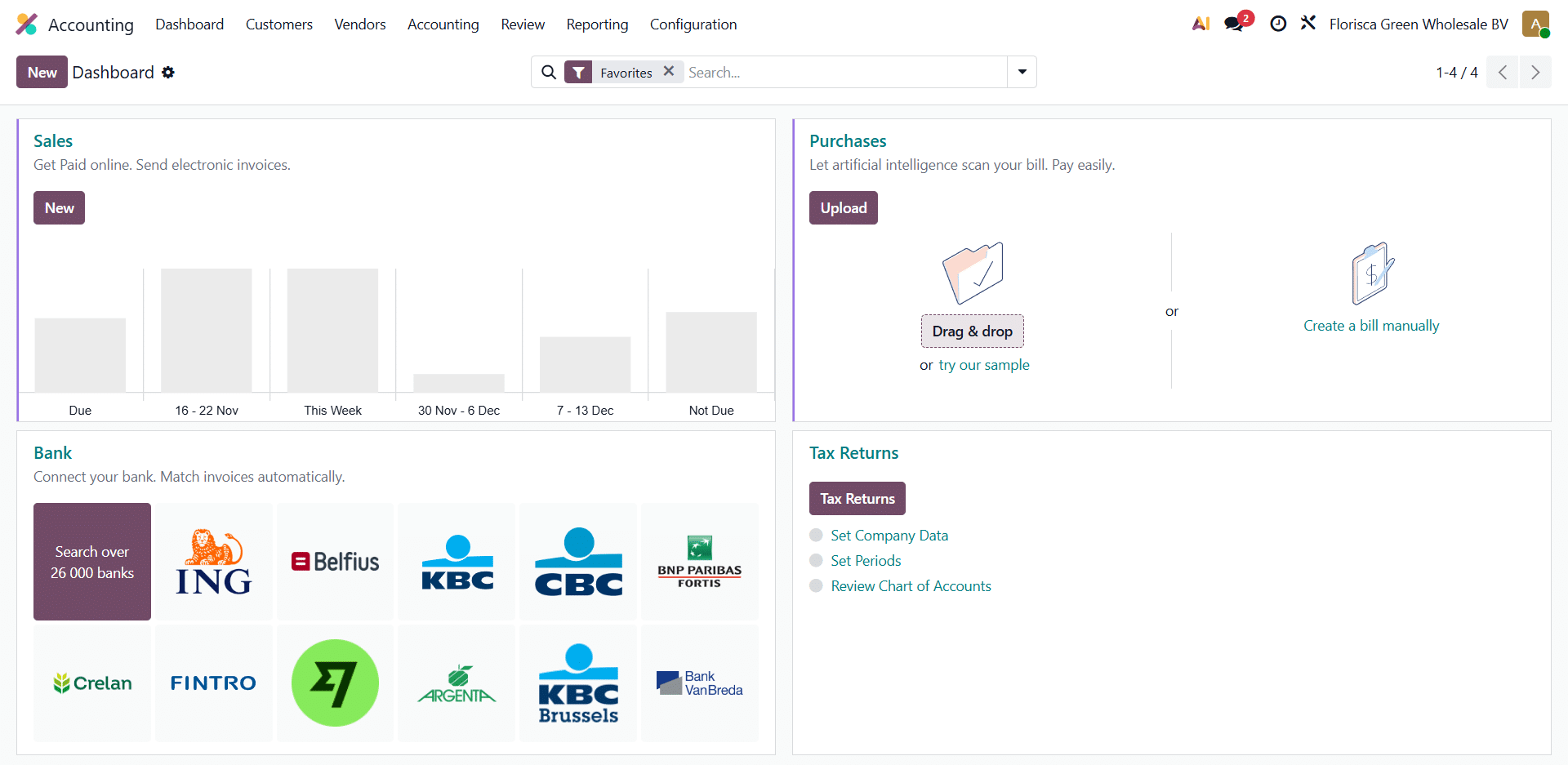1568x765 pixels.
Task: Open the Bank journal title
Action: pos(53,453)
